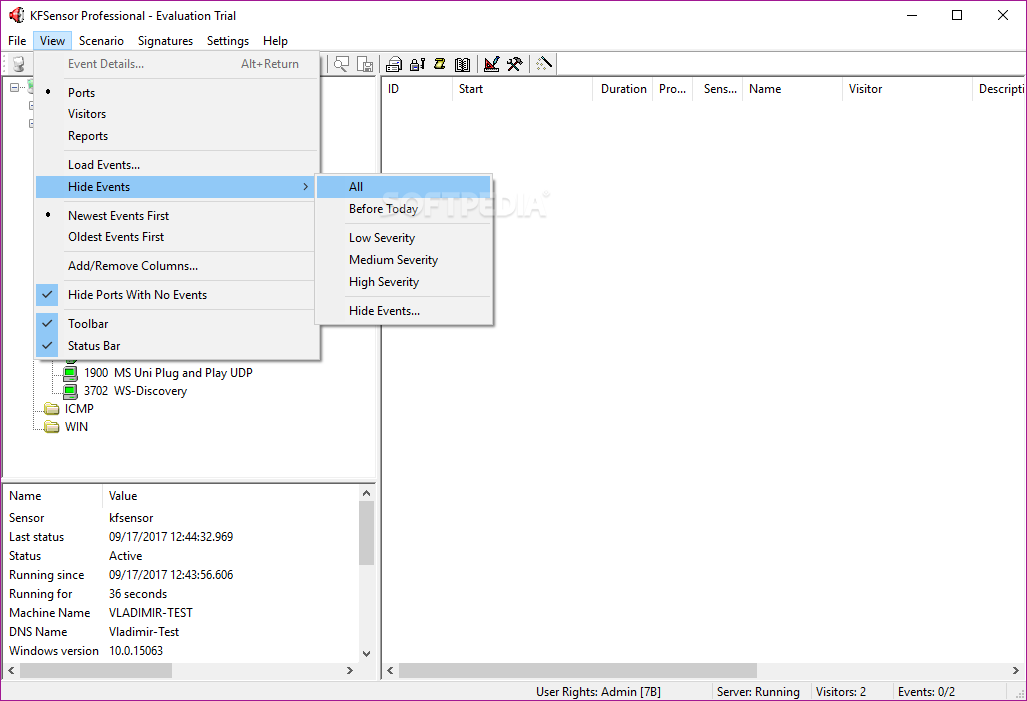The image size is (1027, 701).
Task: Click the hammer and wrench toolbar icon
Action: point(514,64)
